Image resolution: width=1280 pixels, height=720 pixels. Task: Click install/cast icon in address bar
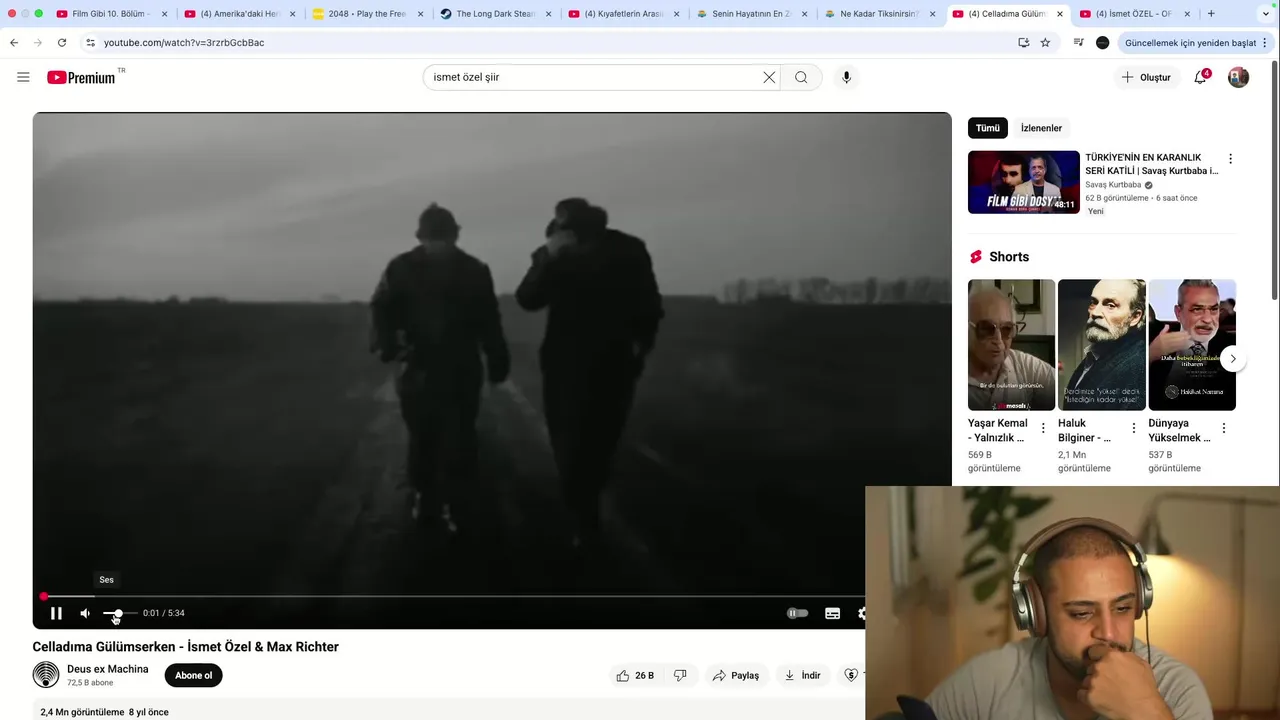1023,43
